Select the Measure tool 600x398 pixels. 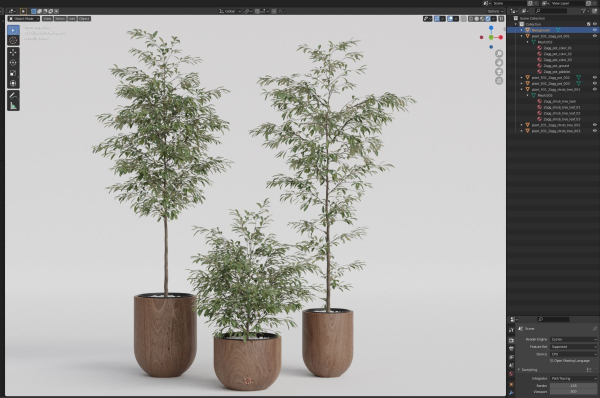13,106
